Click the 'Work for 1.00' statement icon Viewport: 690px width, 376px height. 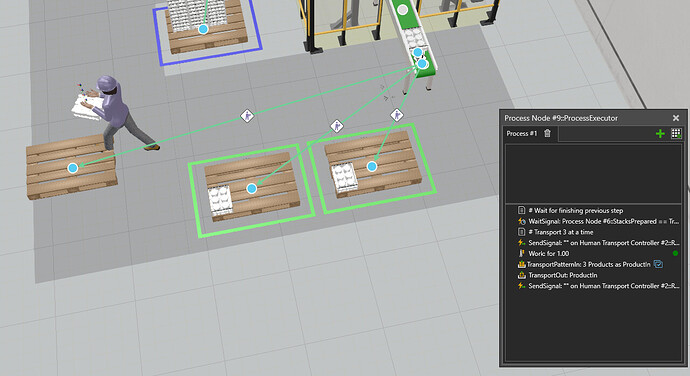tap(521, 254)
